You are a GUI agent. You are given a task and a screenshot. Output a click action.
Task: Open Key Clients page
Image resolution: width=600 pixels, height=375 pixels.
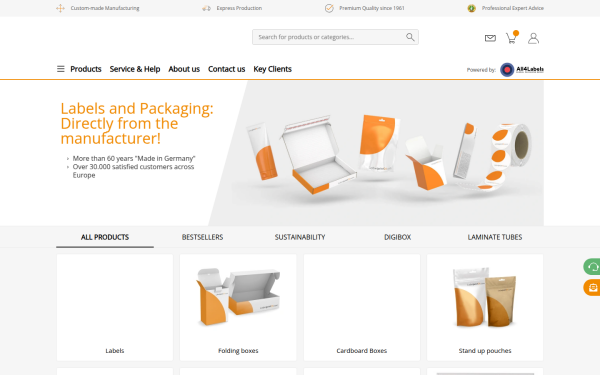272,69
